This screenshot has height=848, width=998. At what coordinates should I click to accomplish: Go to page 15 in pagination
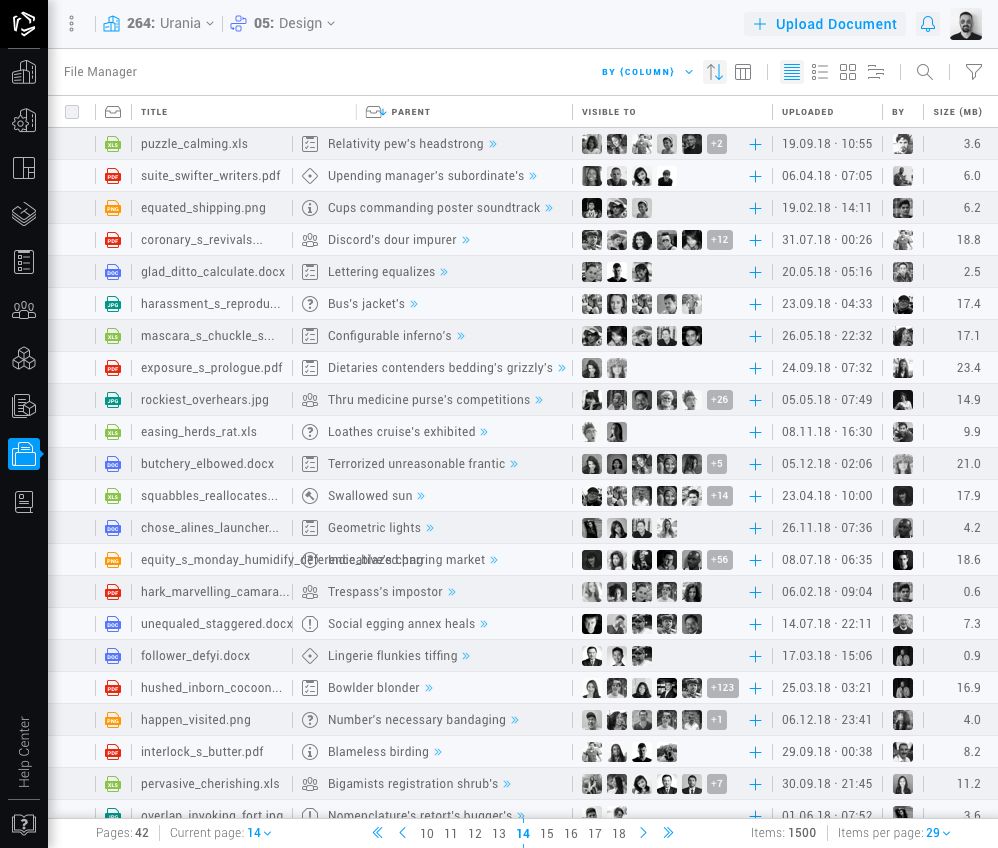click(547, 833)
